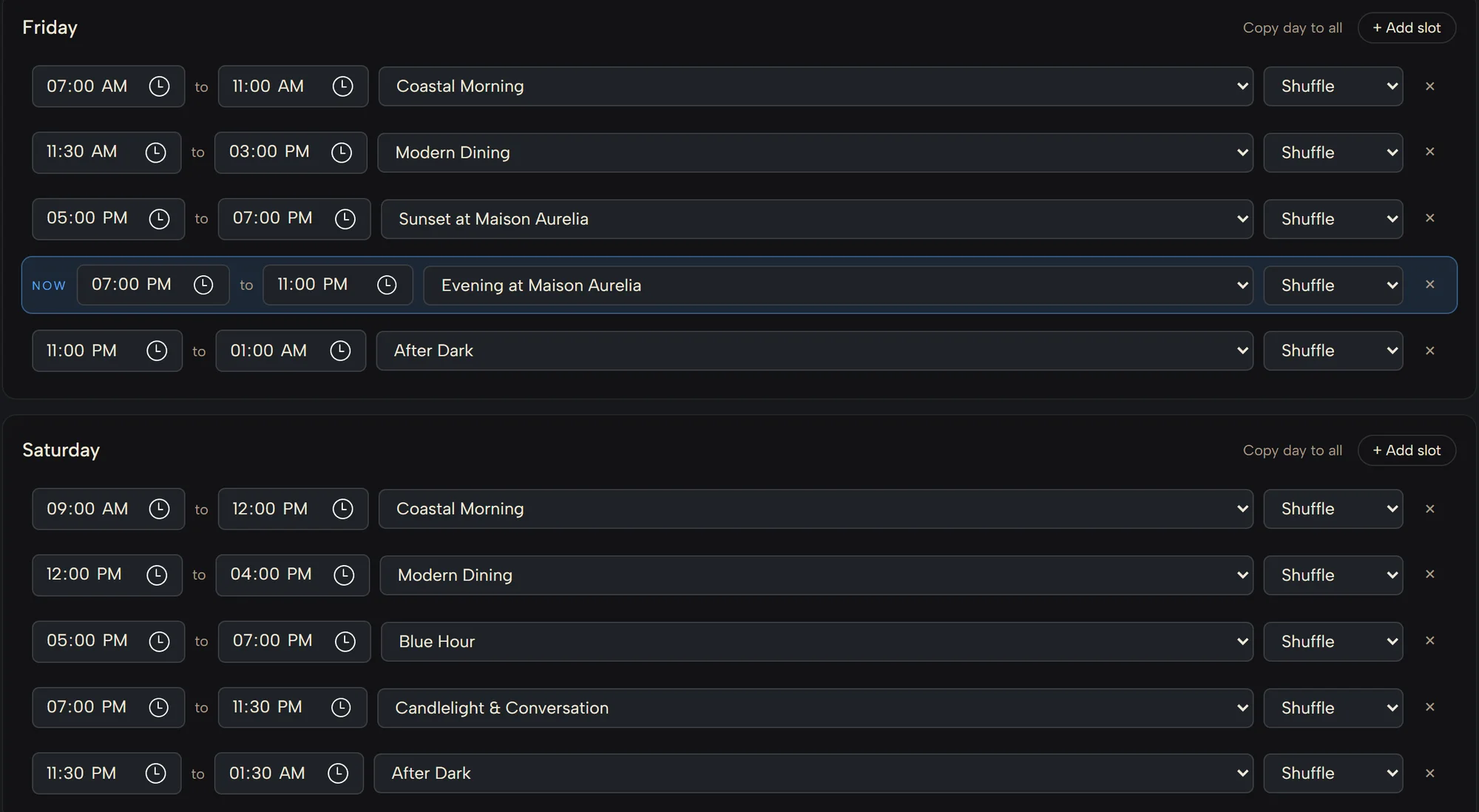Edit NOW row 07:00 PM start time
This screenshot has width=1479, height=812.
[x=153, y=285]
